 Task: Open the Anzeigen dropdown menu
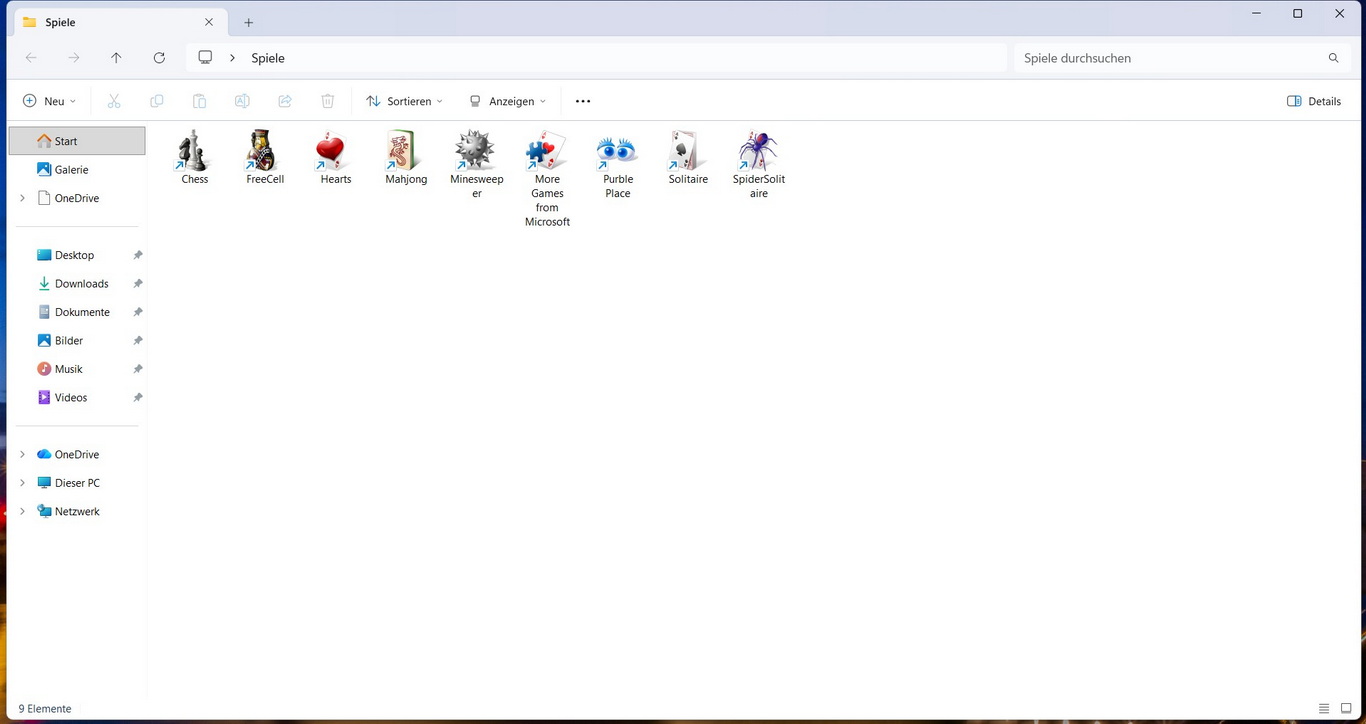pyautogui.click(x=508, y=101)
